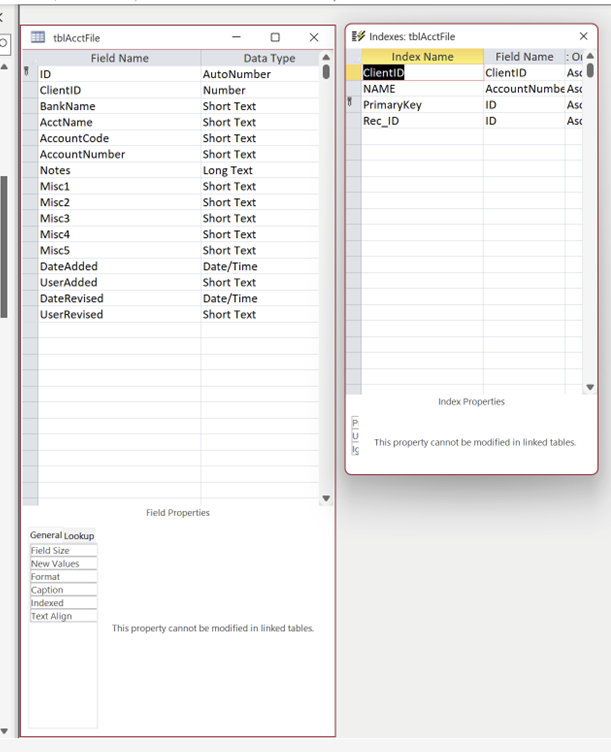Select the NAME index name
611x752 pixels.
pyautogui.click(x=422, y=89)
